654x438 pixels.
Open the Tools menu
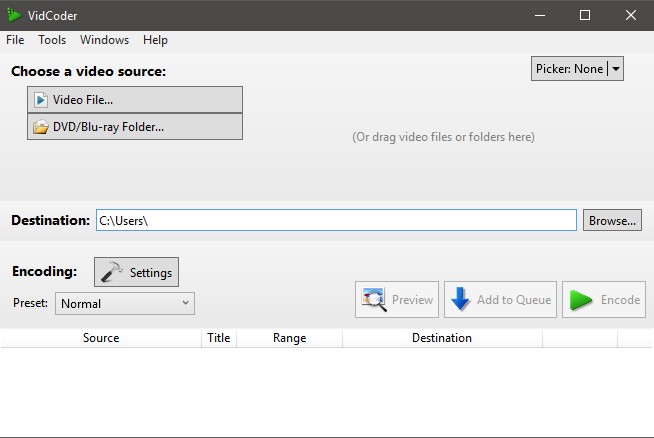[52, 40]
